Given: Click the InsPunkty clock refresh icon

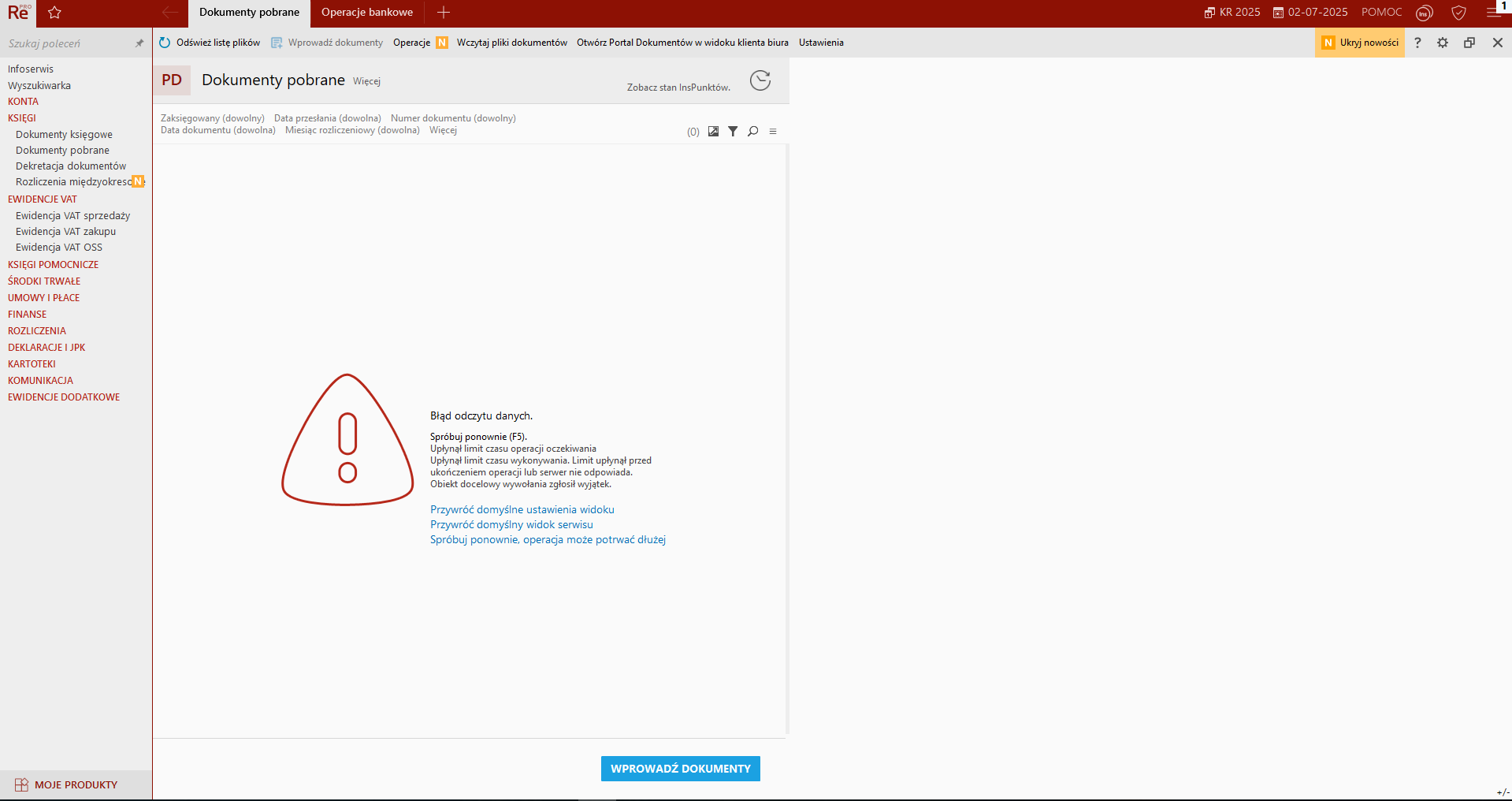Looking at the screenshot, I should [760, 80].
